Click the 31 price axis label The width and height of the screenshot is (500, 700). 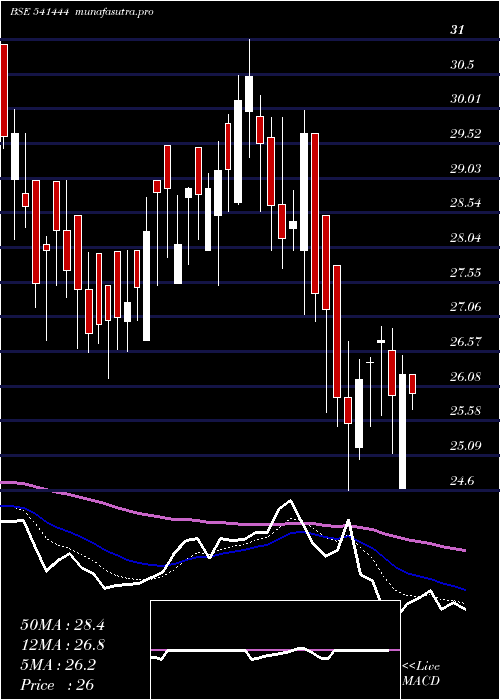457,30
